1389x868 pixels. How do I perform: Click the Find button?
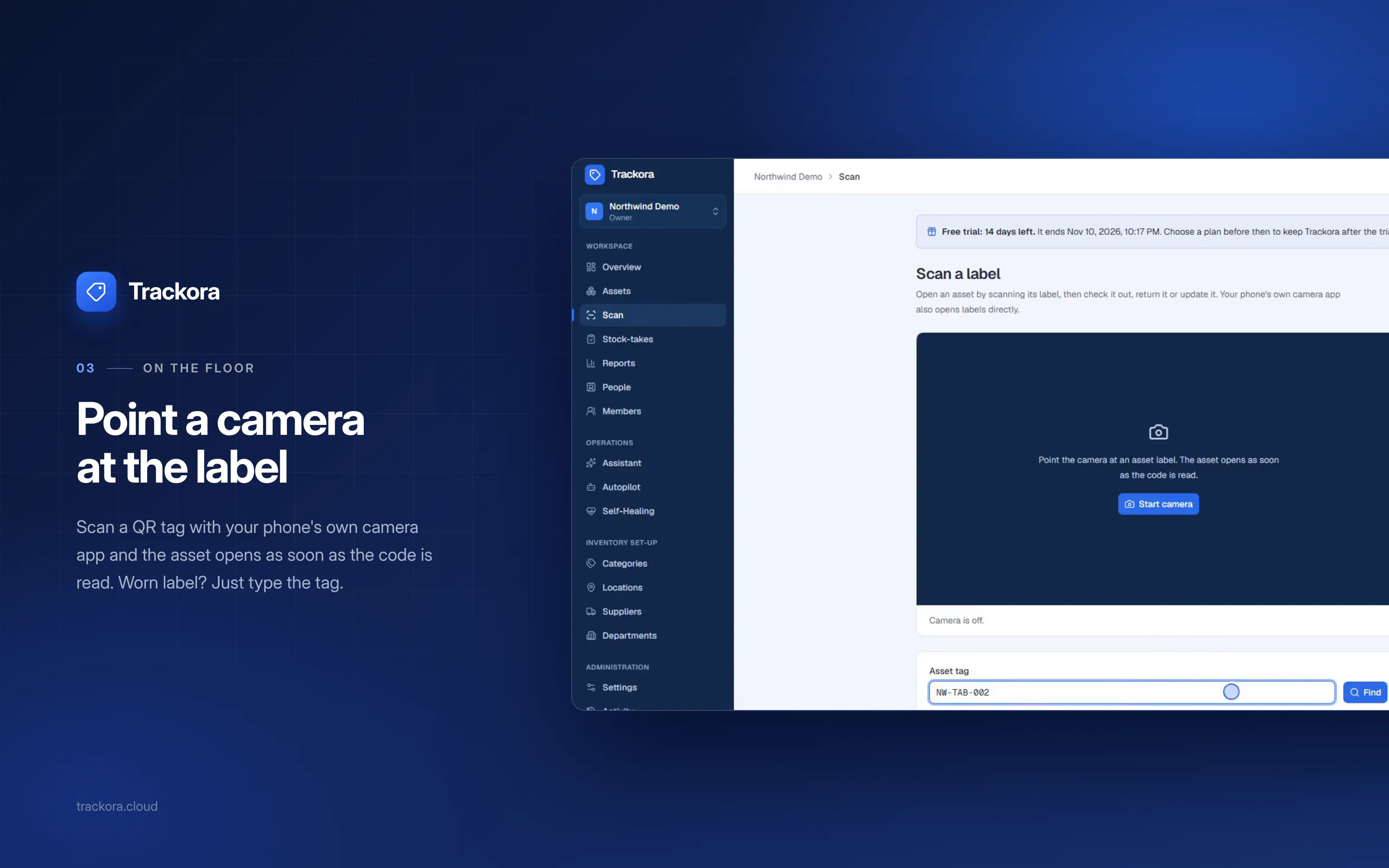[1366, 692]
